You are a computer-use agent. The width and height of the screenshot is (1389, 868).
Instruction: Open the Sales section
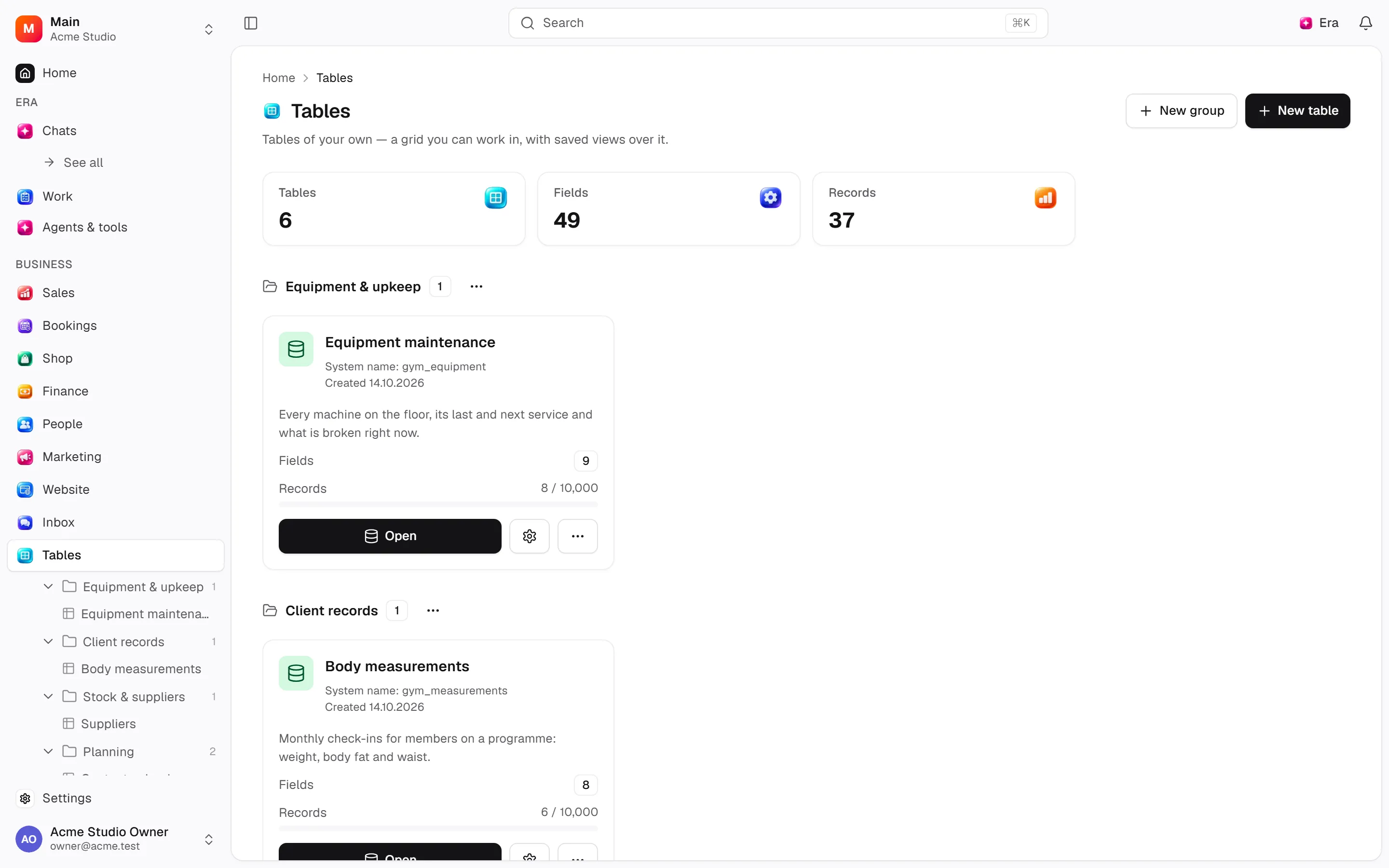click(x=115, y=293)
